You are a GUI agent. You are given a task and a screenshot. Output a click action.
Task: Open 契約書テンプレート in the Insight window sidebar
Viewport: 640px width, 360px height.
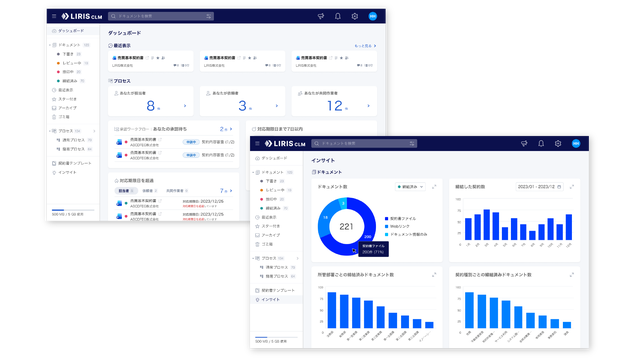click(x=278, y=291)
